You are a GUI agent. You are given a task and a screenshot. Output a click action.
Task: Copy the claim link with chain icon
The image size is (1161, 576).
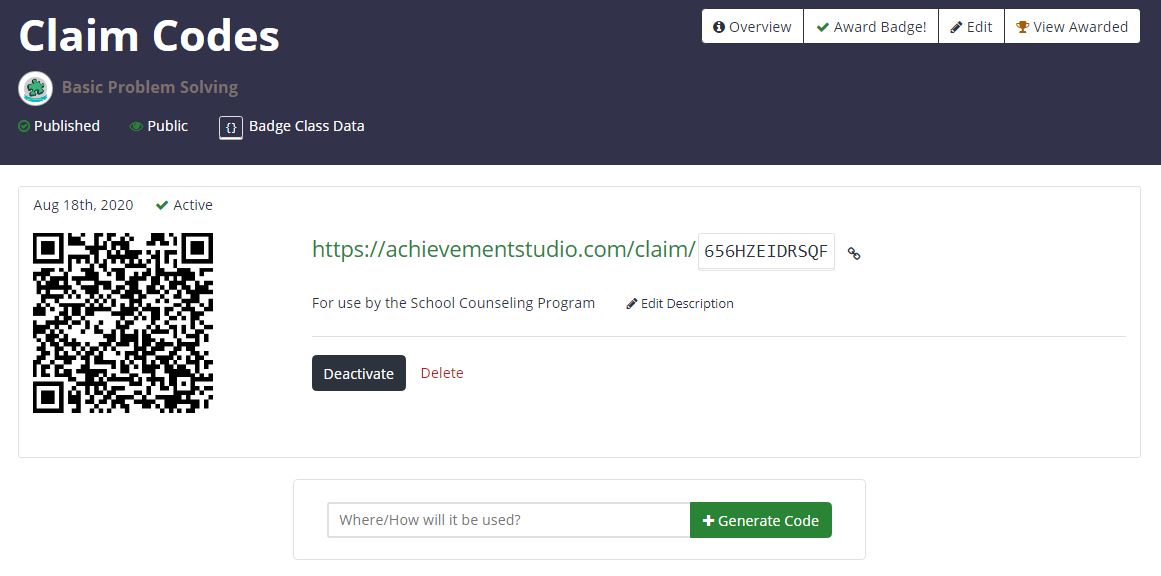tap(854, 253)
